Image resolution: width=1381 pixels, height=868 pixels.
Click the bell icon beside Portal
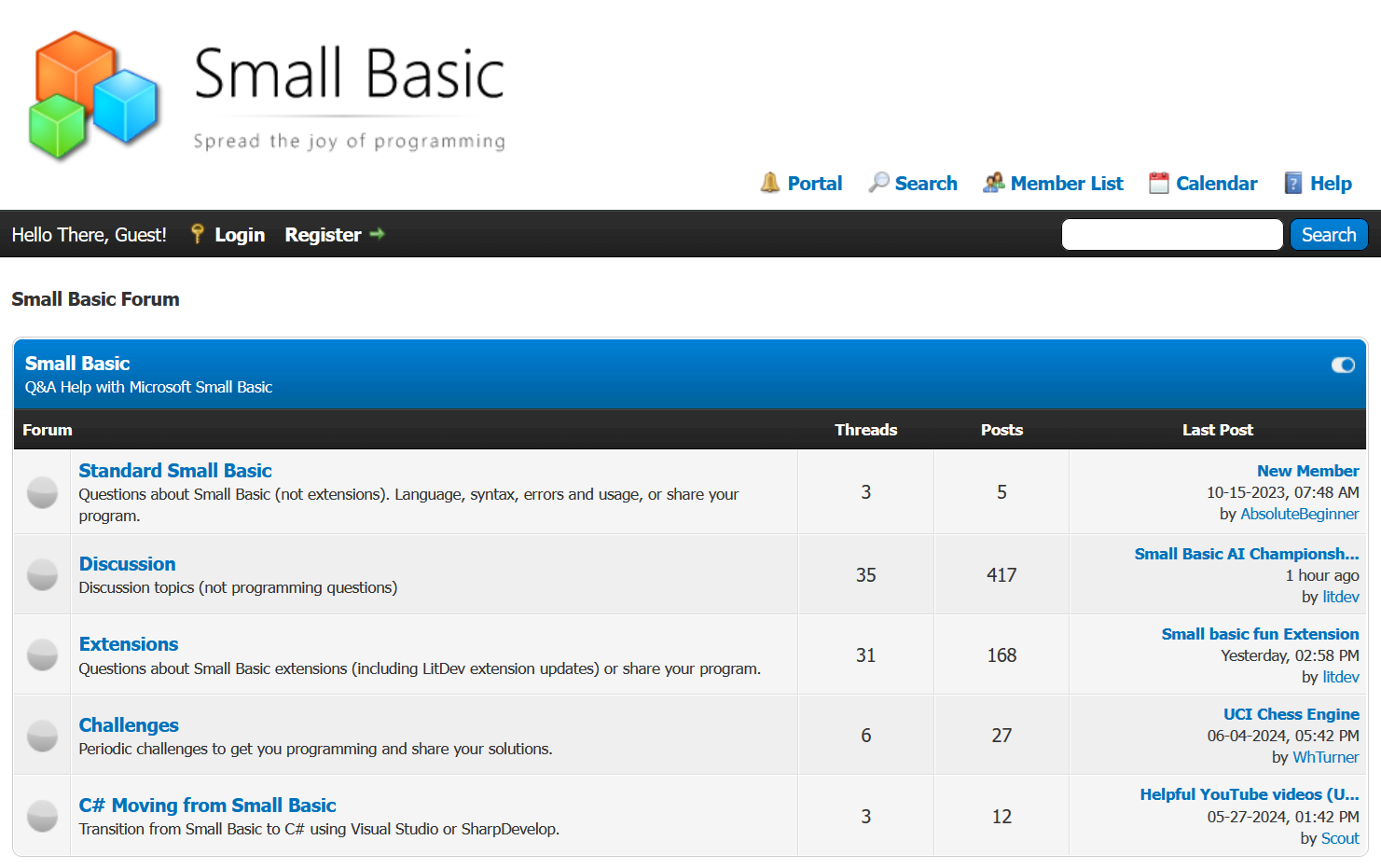[x=769, y=183]
